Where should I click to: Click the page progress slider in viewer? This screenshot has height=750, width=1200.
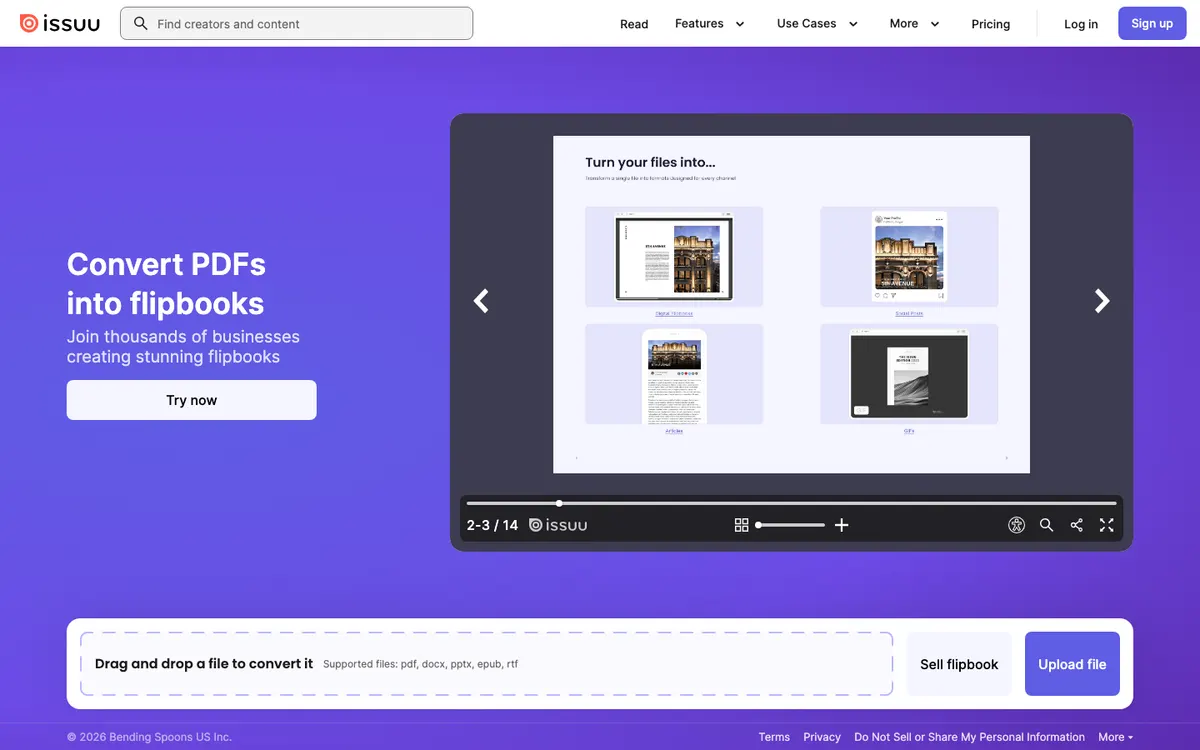coord(791,503)
